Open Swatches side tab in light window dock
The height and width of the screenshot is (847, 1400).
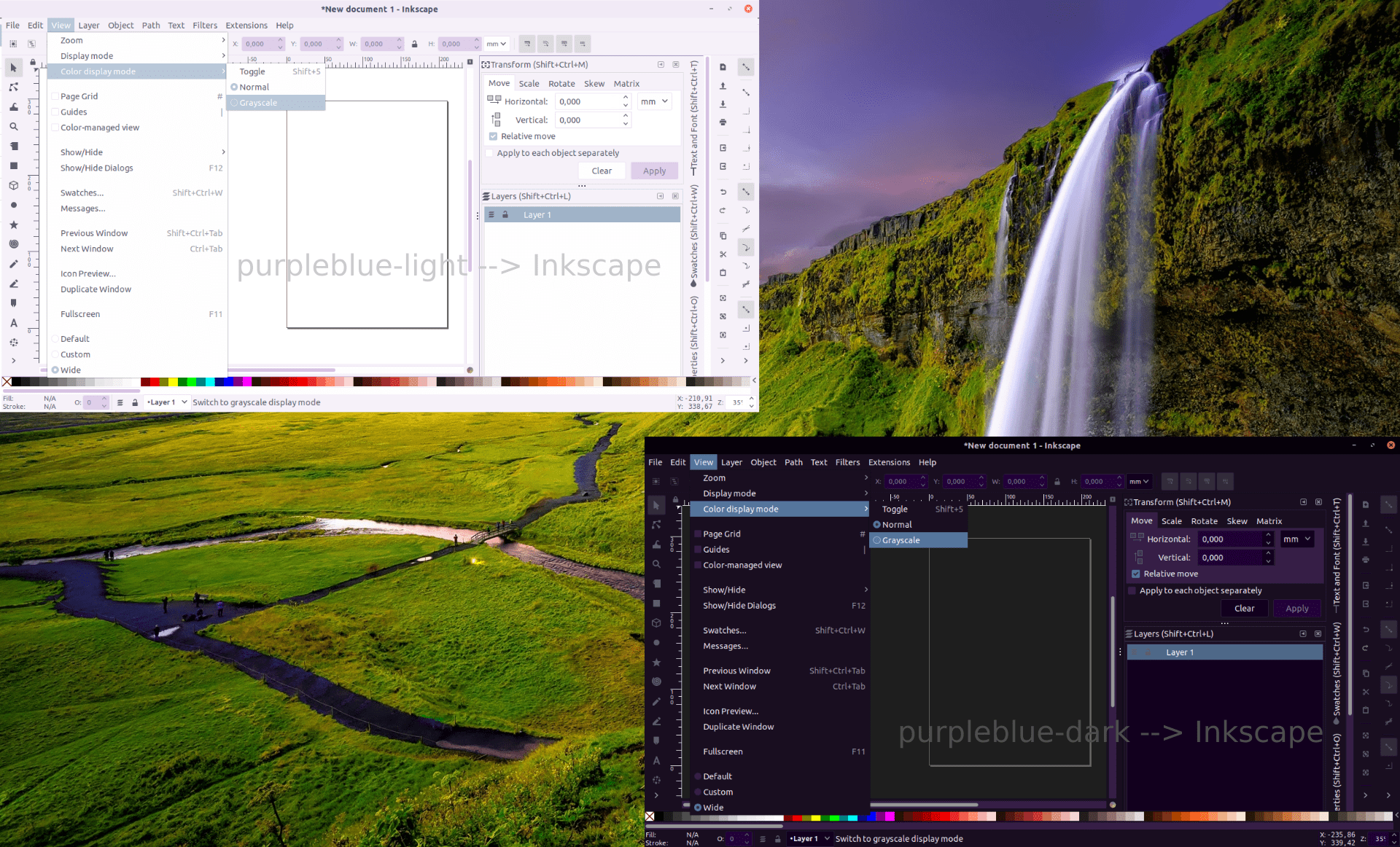(693, 235)
